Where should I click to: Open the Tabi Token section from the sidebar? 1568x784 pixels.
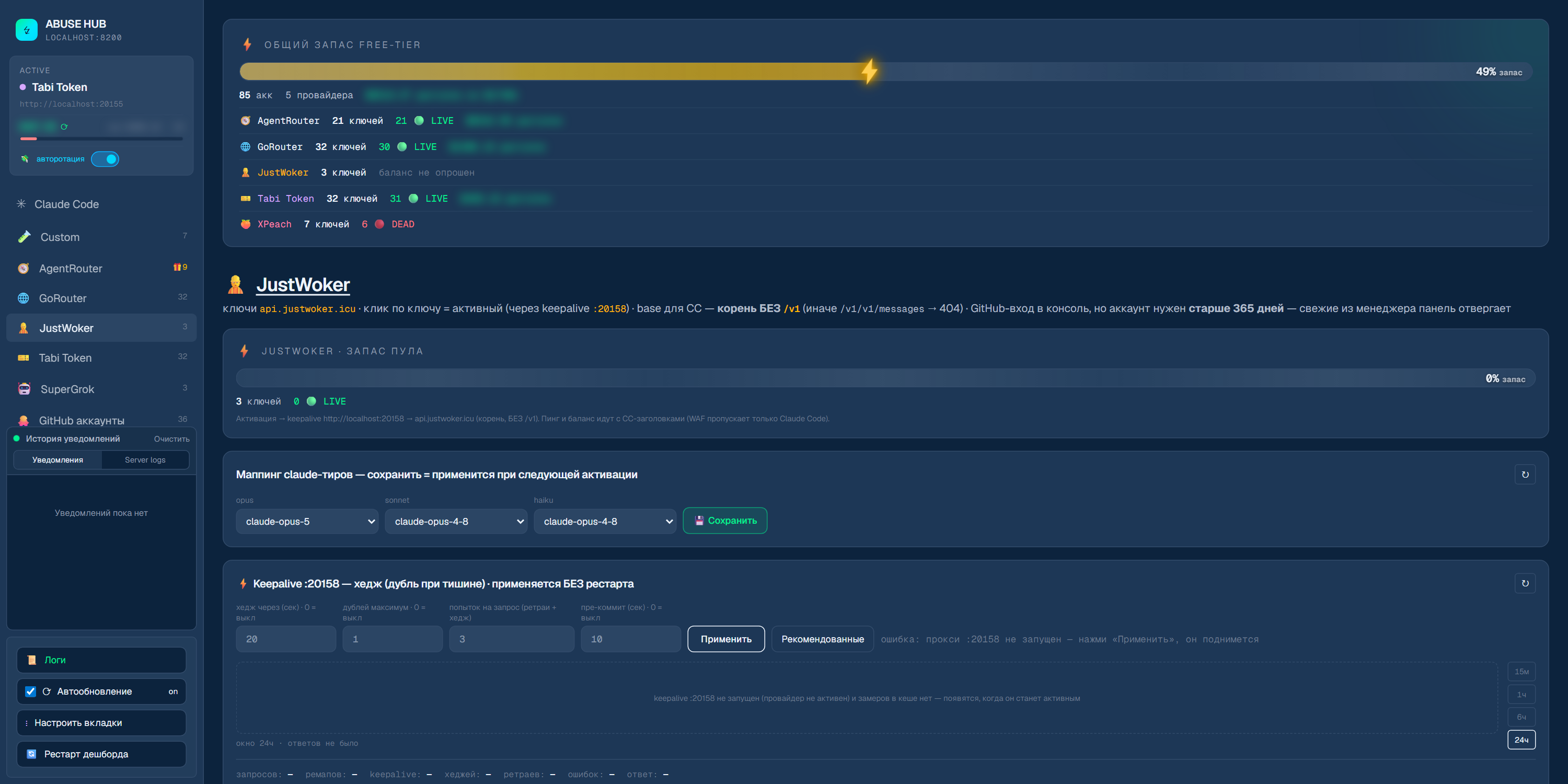(101, 358)
